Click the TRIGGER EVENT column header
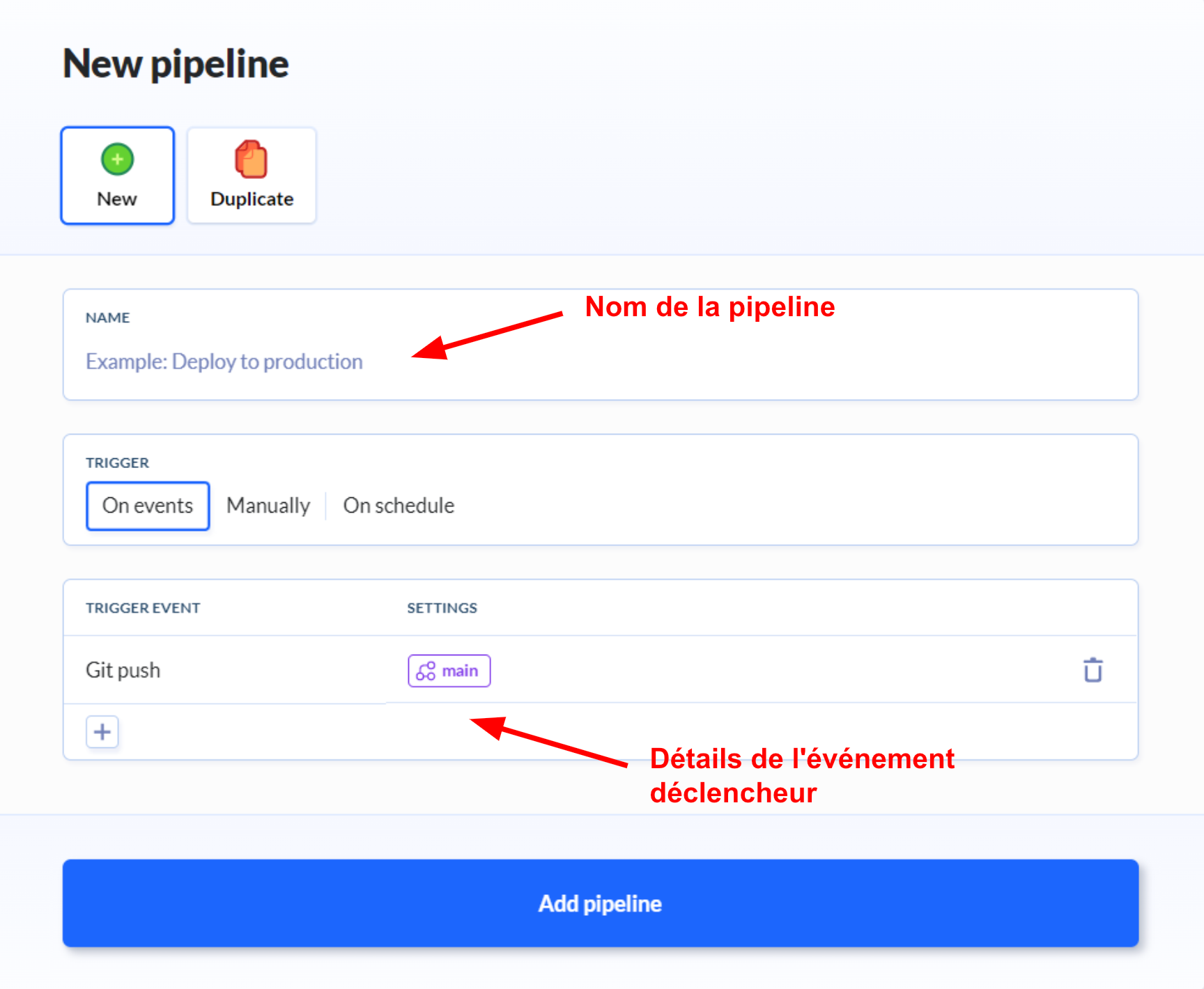 point(143,608)
